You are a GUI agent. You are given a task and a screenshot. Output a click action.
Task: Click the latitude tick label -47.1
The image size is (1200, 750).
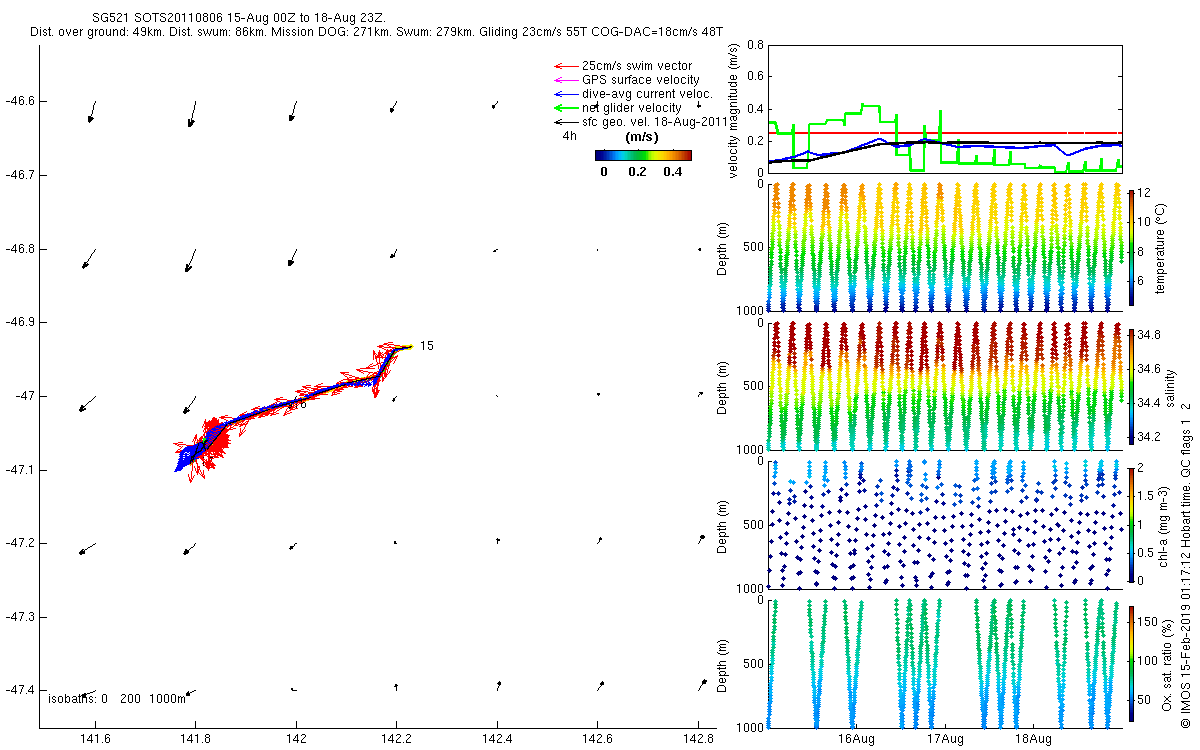click(x=18, y=470)
